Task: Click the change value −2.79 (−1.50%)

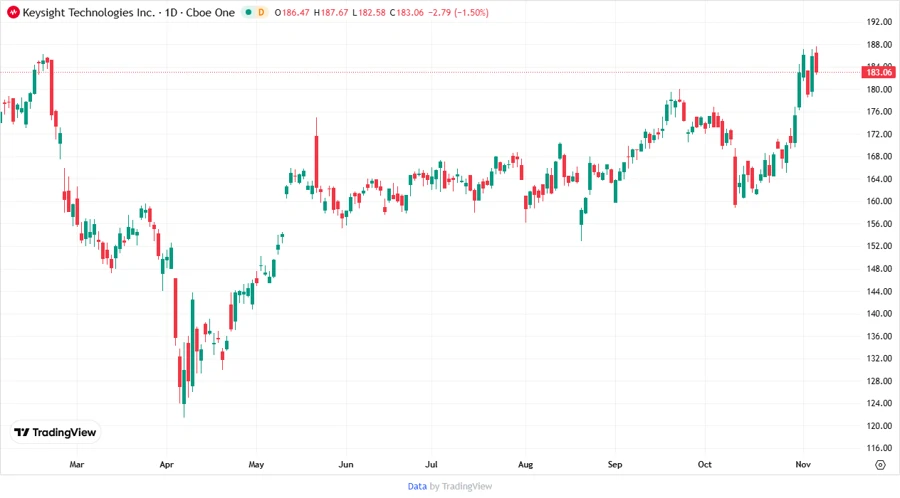Action: click(x=459, y=12)
